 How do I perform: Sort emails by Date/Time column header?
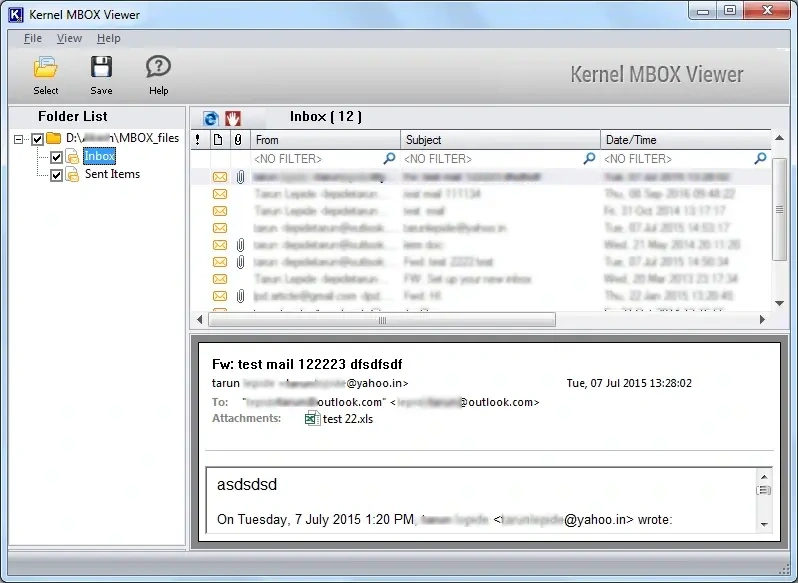pos(686,140)
